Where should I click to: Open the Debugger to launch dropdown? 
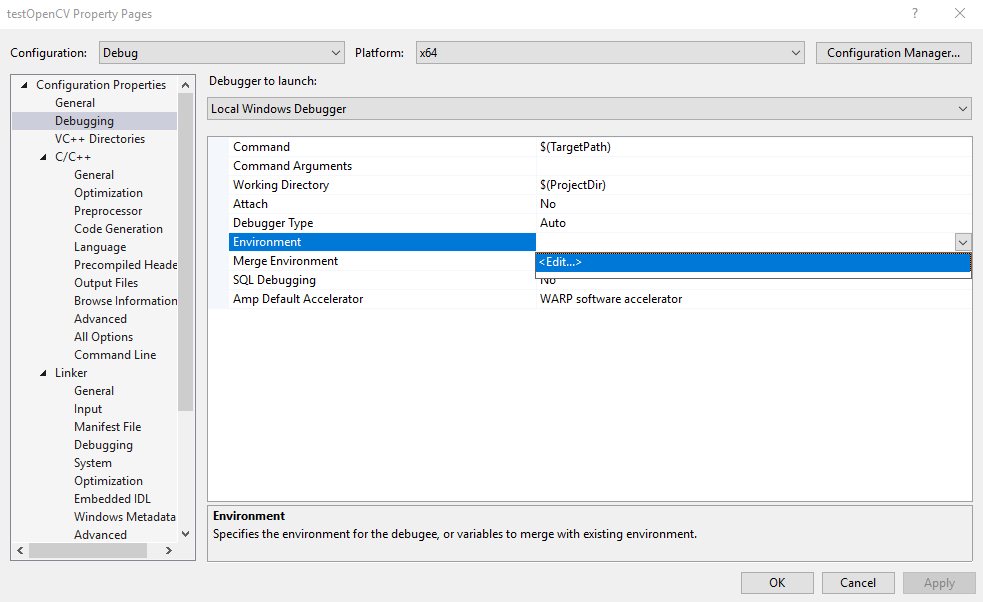(589, 108)
